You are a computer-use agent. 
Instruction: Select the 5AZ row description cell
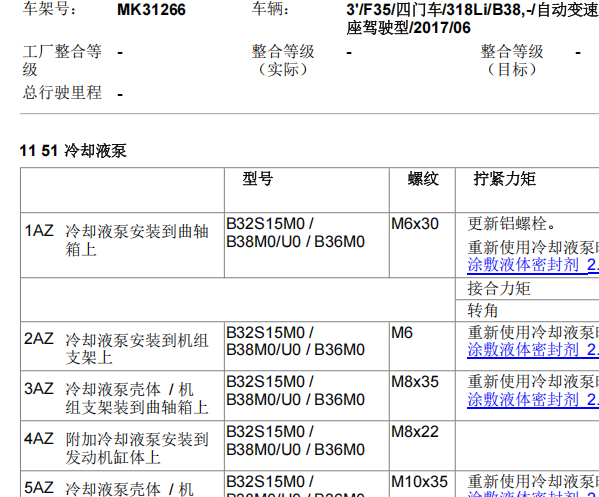(x=122, y=484)
